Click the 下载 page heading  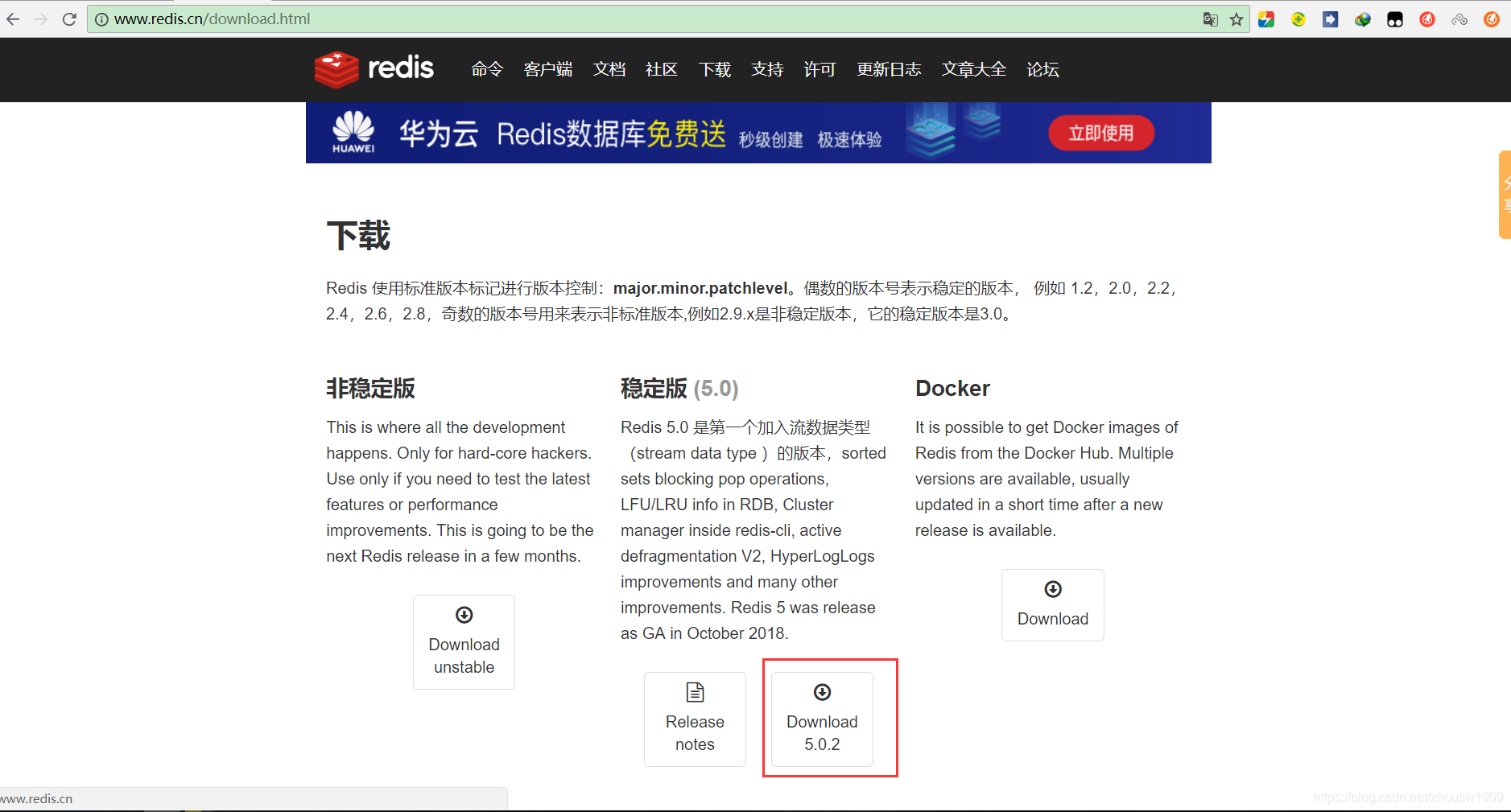point(358,237)
